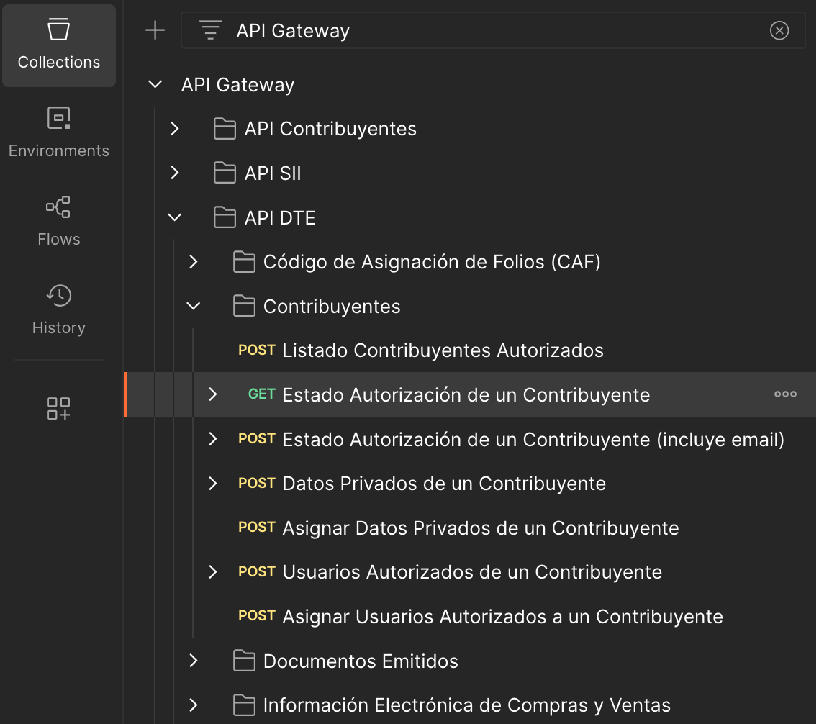Open more actions for selected GET request
Viewport: 816px width, 724px height.
coord(785,394)
